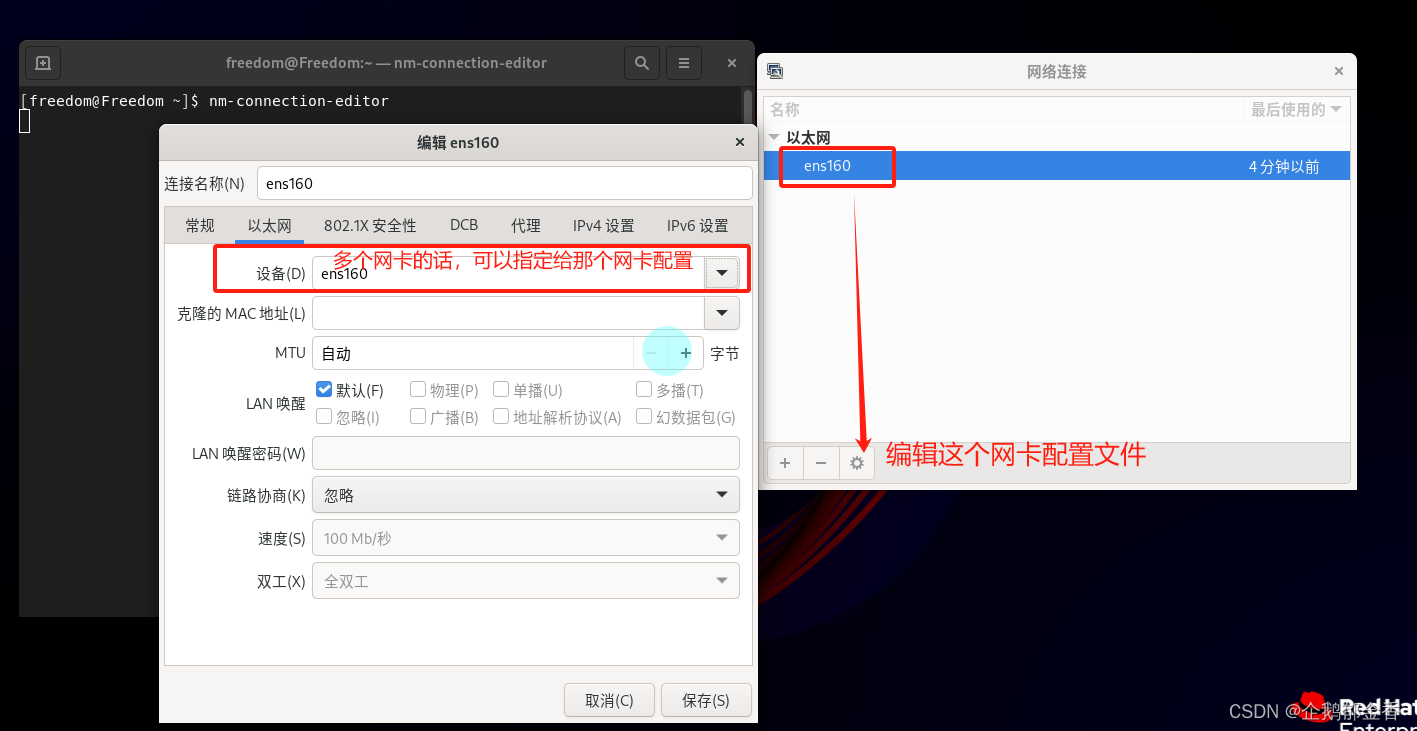This screenshot has width=1417, height=731.
Task: Open the 双工(X) dropdown
Action: coord(526,580)
